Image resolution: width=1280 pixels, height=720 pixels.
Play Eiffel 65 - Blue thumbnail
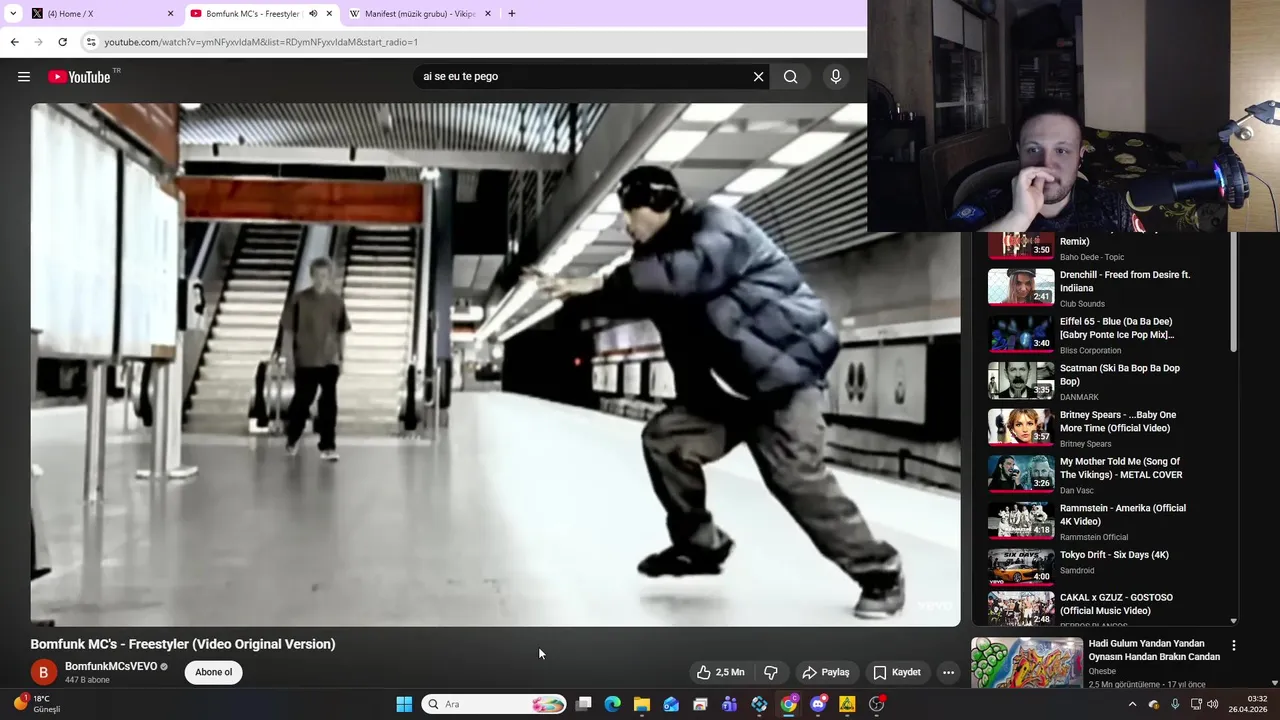tap(1021, 334)
